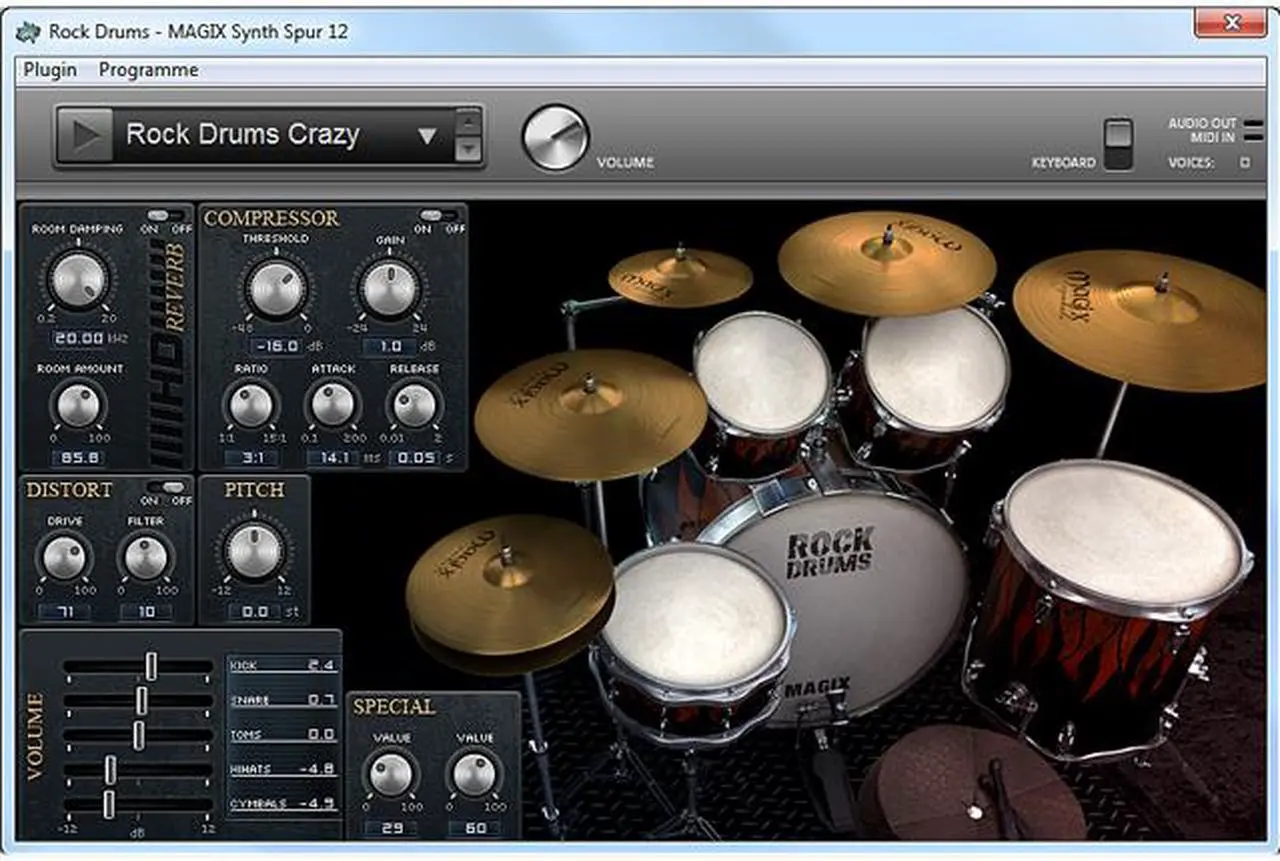Image resolution: width=1280 pixels, height=861 pixels.
Task: Click the Room Amount knob
Action: point(78,406)
